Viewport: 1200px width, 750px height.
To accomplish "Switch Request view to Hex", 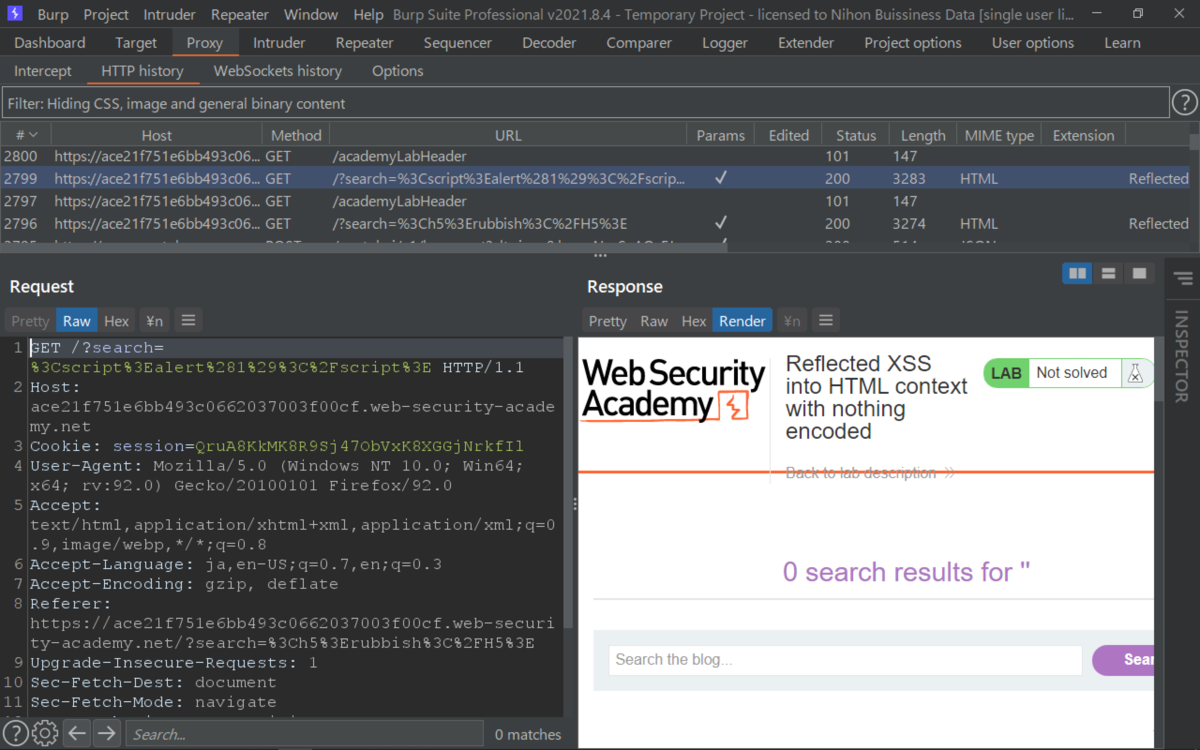I will [x=117, y=320].
